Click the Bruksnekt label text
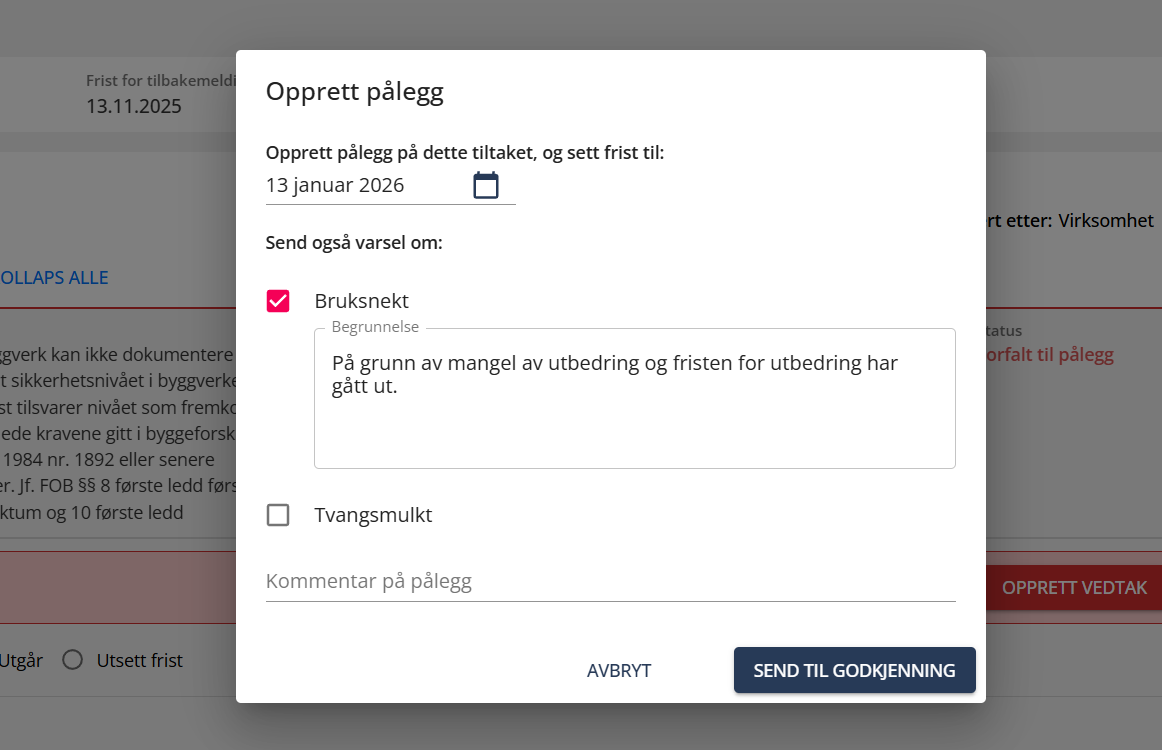The height and width of the screenshot is (750, 1162). (361, 301)
